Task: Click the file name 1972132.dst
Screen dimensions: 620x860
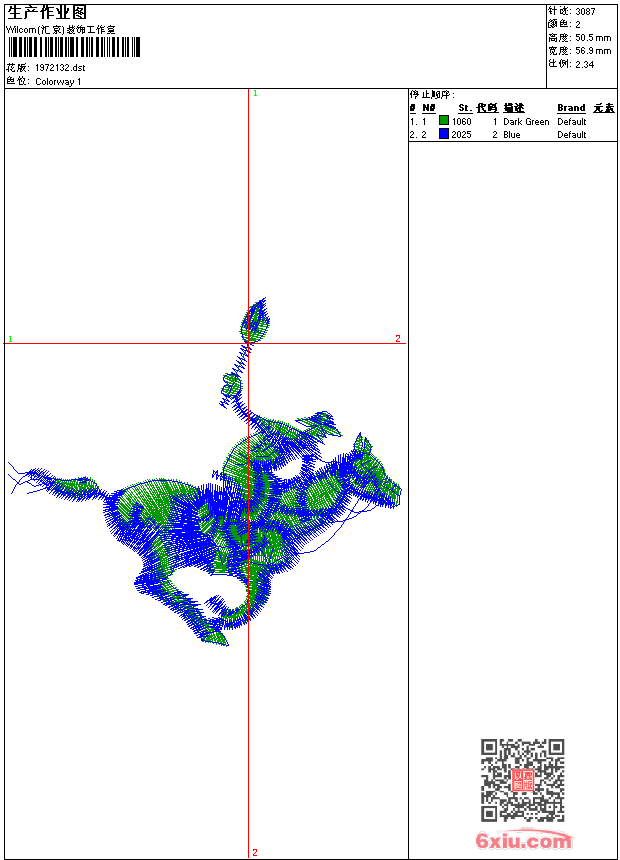Action: pyautogui.click(x=60, y=68)
